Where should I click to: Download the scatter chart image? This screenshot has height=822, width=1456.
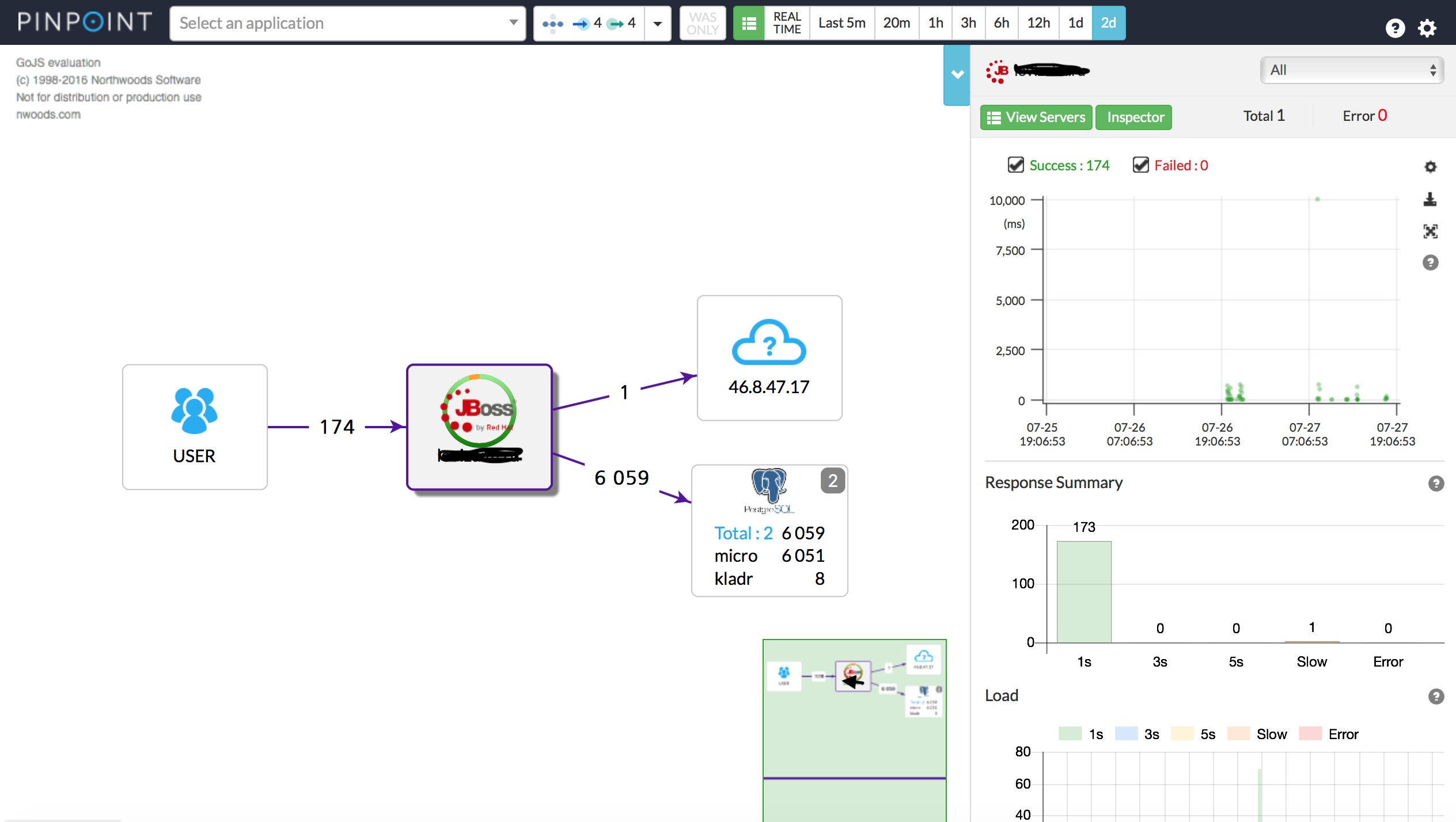tap(1430, 199)
